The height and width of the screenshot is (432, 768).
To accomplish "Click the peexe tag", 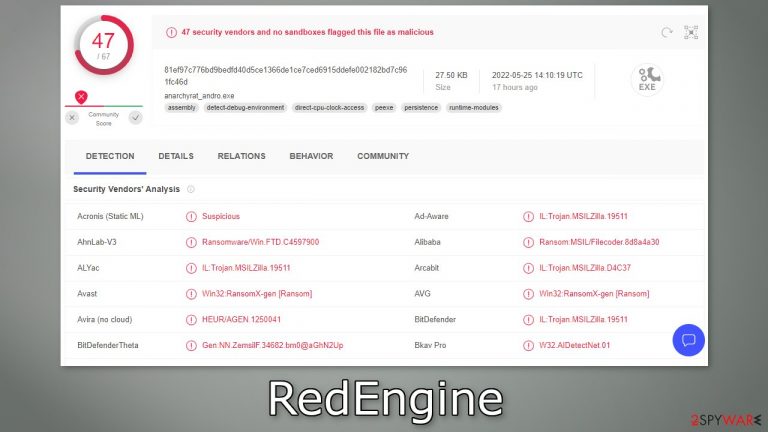I will click(x=384, y=108).
